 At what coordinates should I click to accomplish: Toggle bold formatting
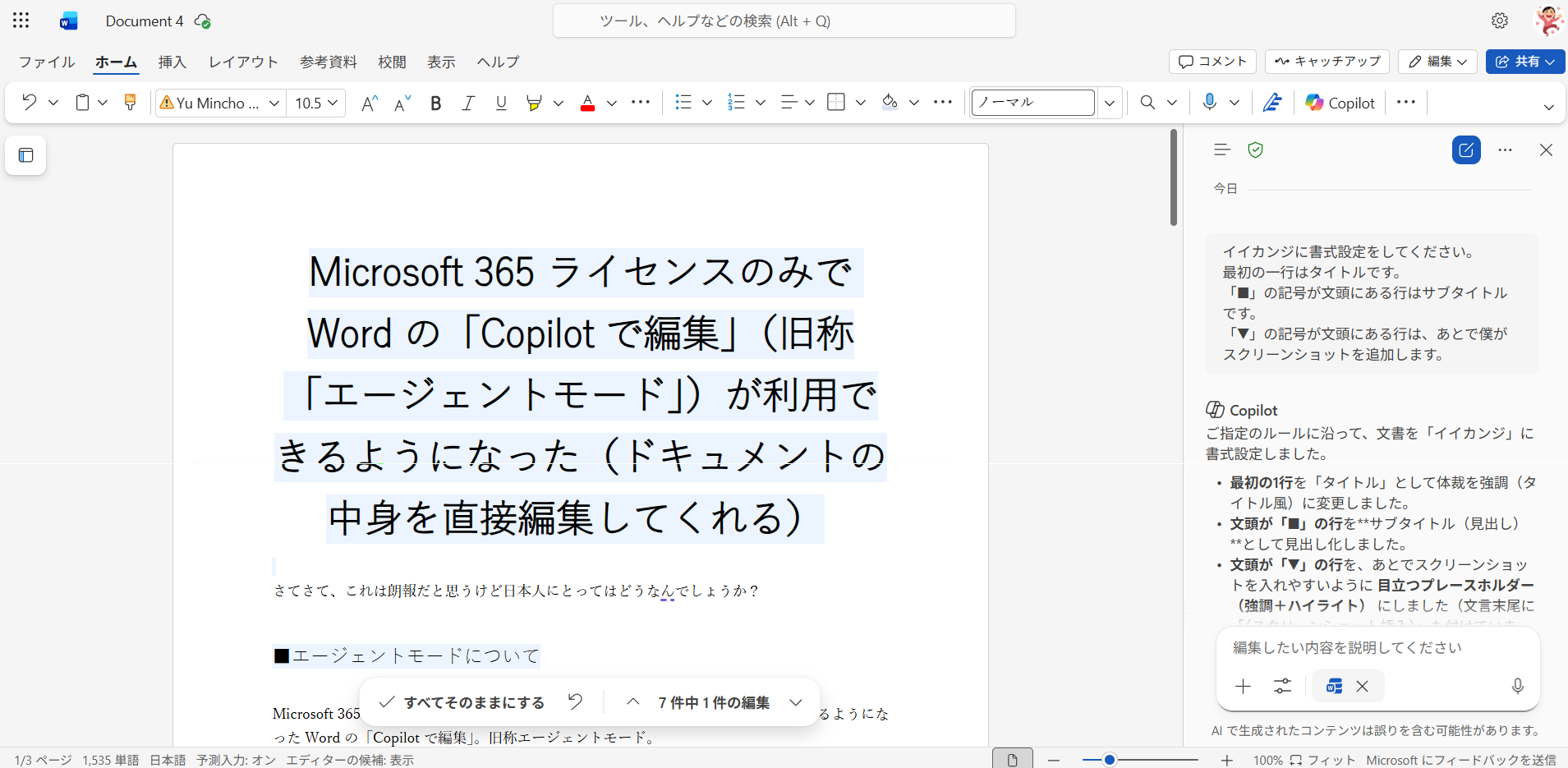coord(436,103)
